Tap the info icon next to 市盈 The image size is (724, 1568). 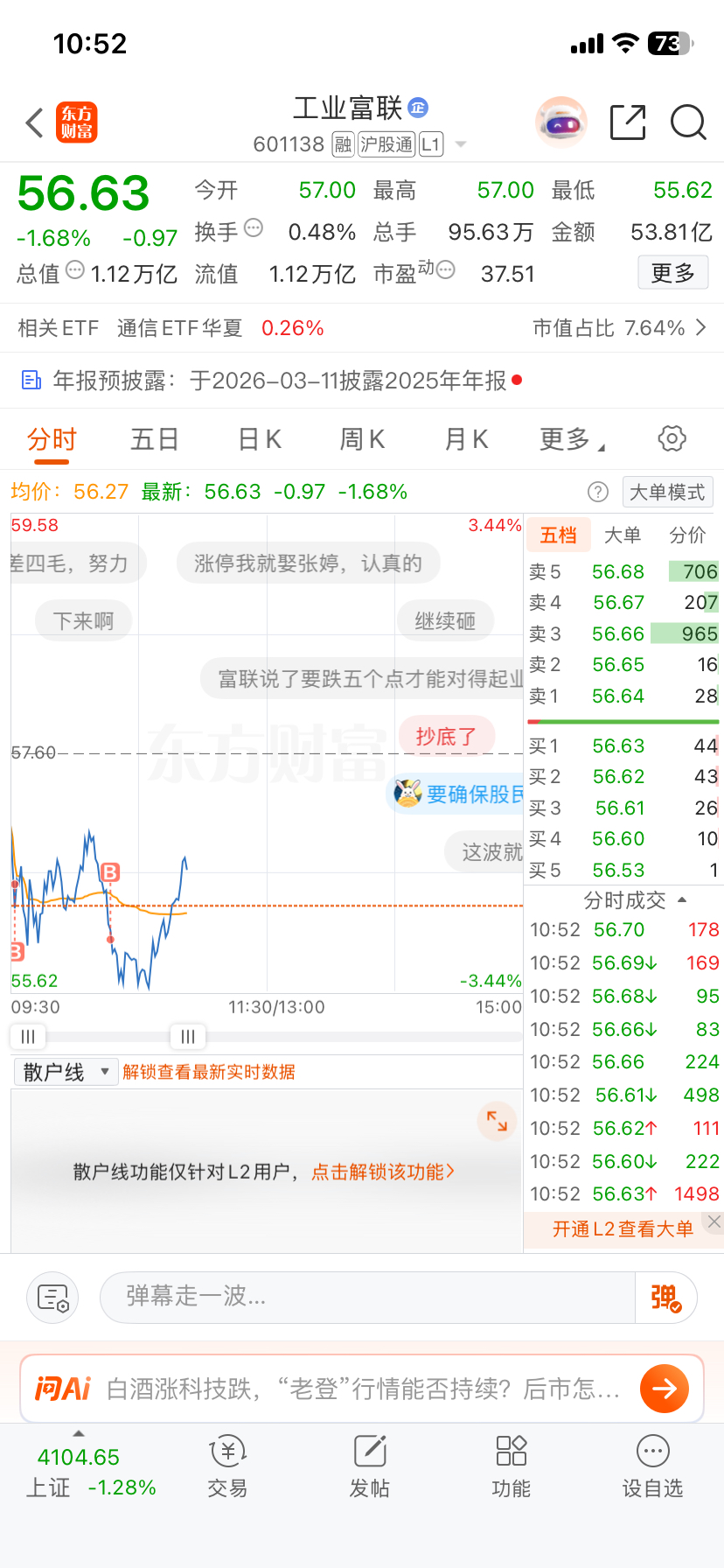[445, 269]
